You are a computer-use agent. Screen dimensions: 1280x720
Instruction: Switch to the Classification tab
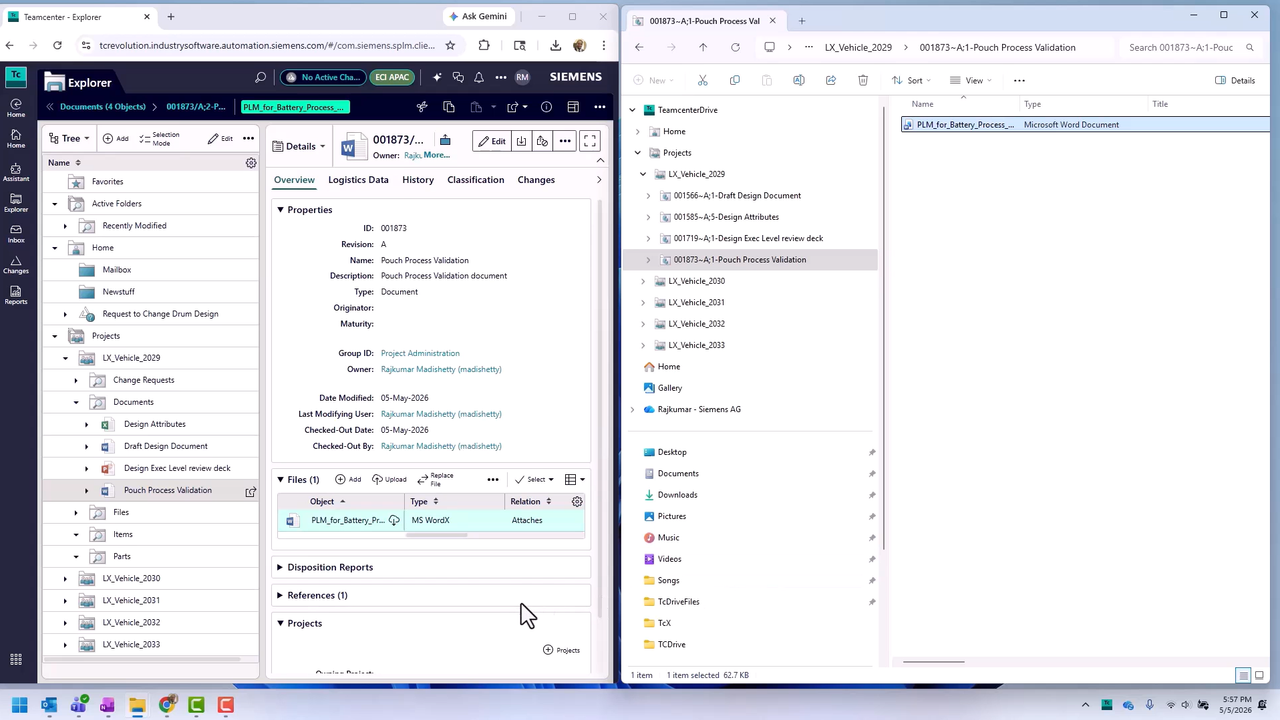(475, 180)
